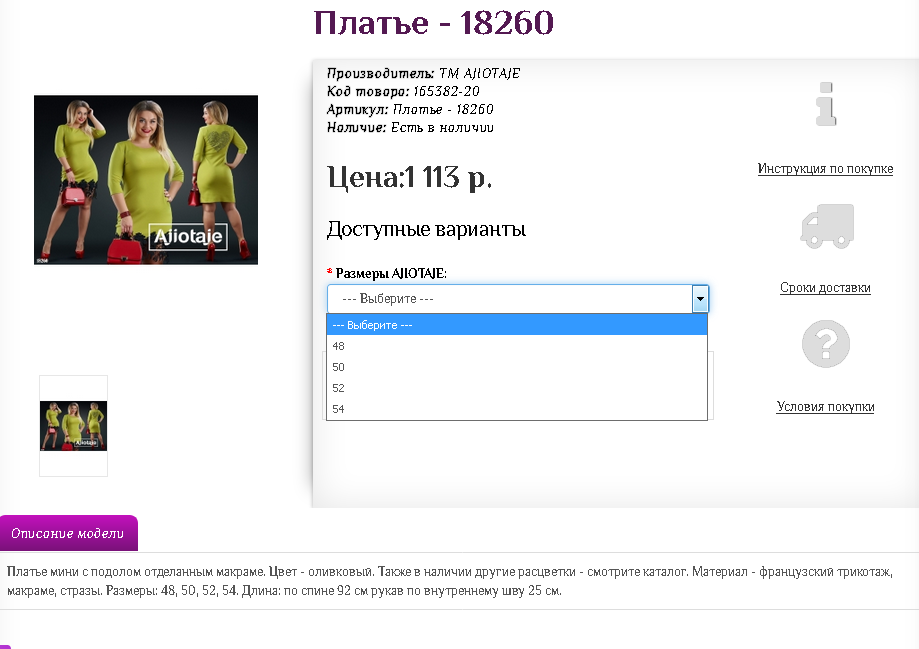Image resolution: width=919 pixels, height=649 pixels.
Task: Click the Размеры AJIOTAJE select field
Action: 518,299
